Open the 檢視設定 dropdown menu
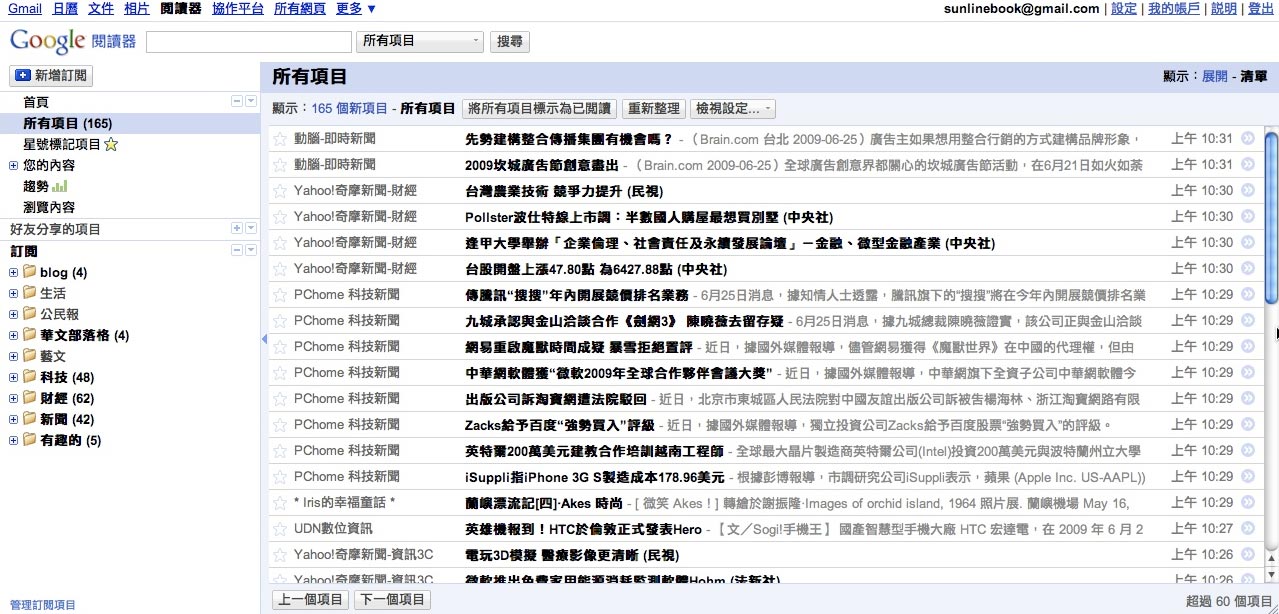Screen dimensions: 1279x614 click(733, 109)
